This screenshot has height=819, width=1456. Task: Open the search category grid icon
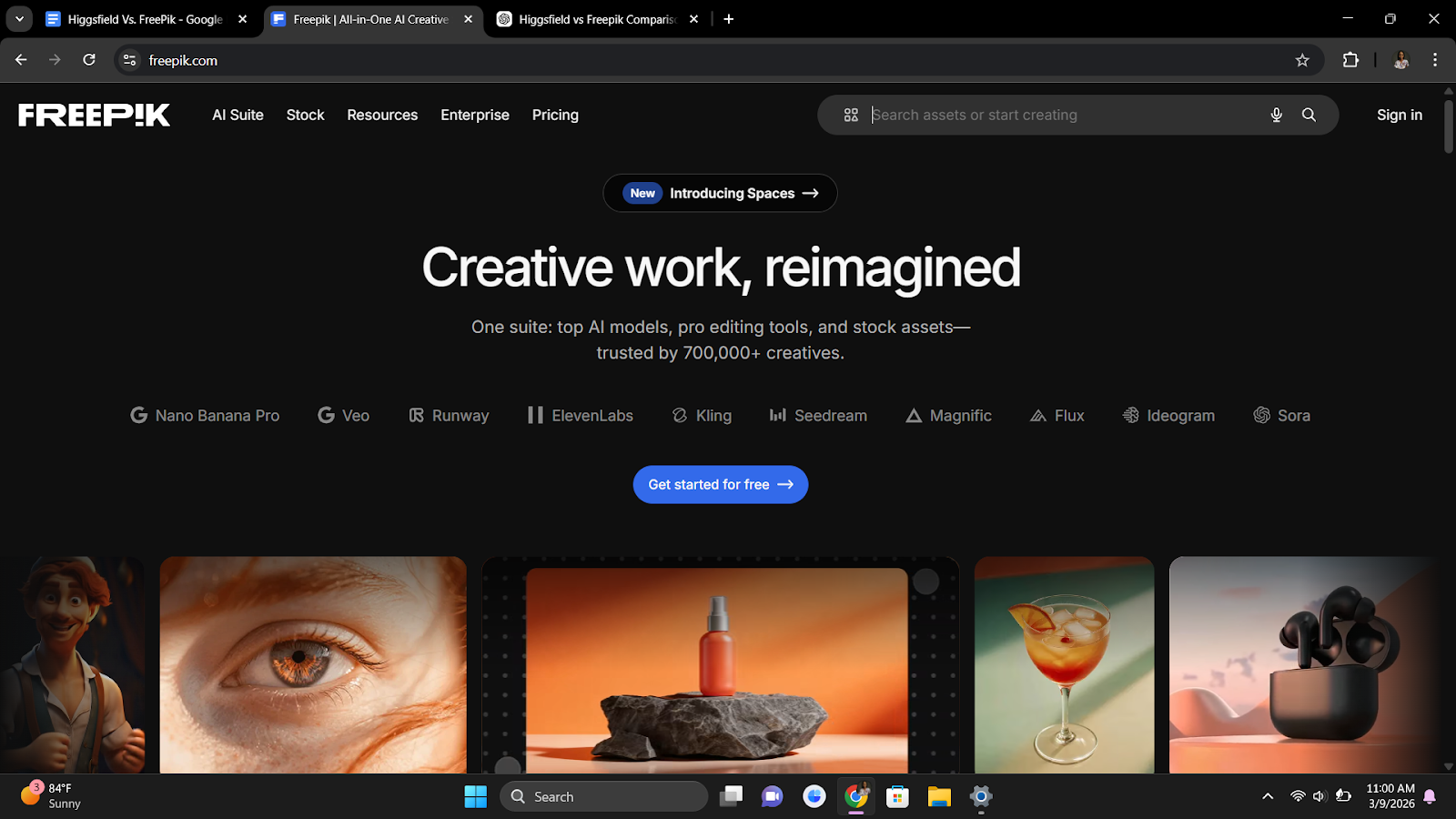point(851,115)
